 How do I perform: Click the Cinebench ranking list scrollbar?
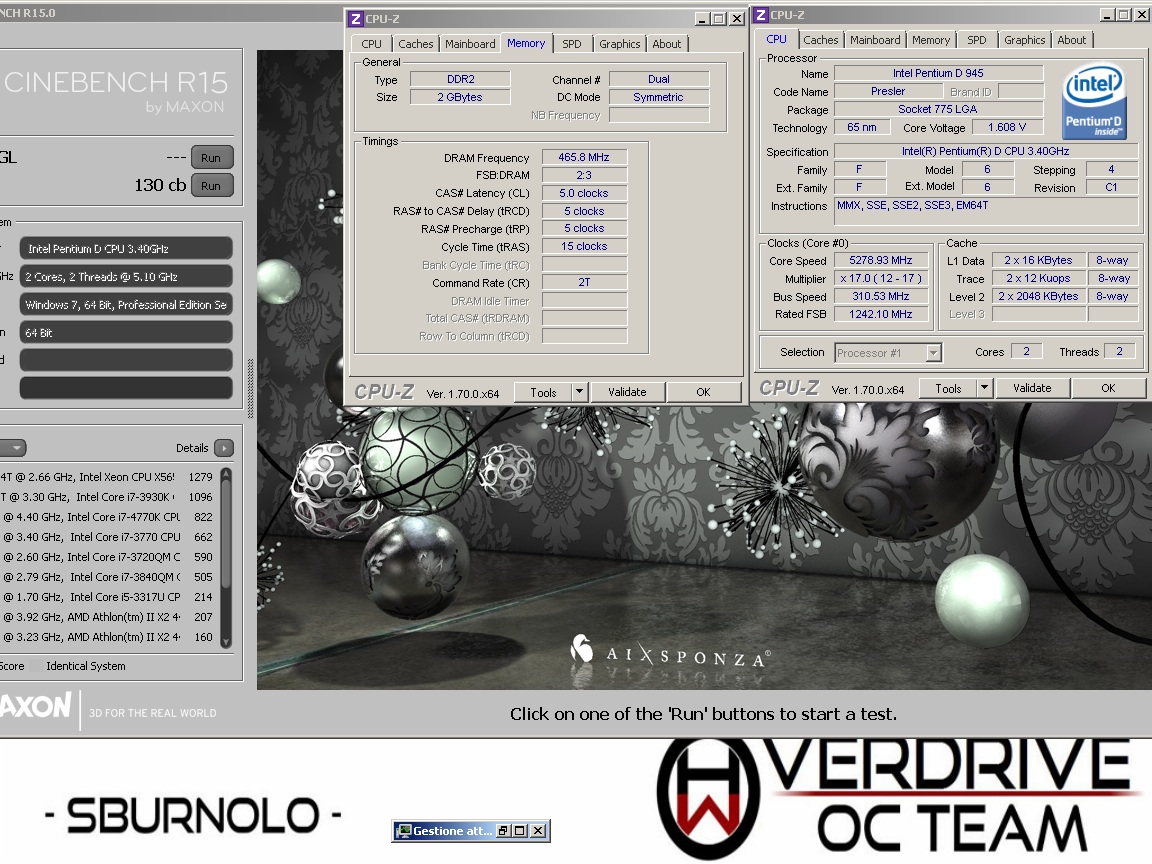pyautogui.click(x=226, y=558)
